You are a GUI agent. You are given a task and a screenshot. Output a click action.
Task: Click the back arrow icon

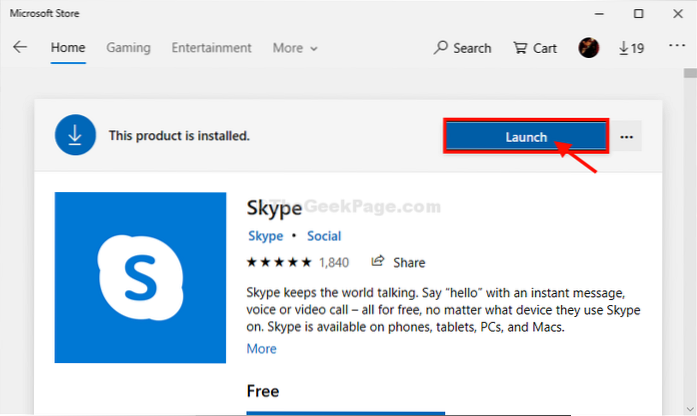[20, 48]
